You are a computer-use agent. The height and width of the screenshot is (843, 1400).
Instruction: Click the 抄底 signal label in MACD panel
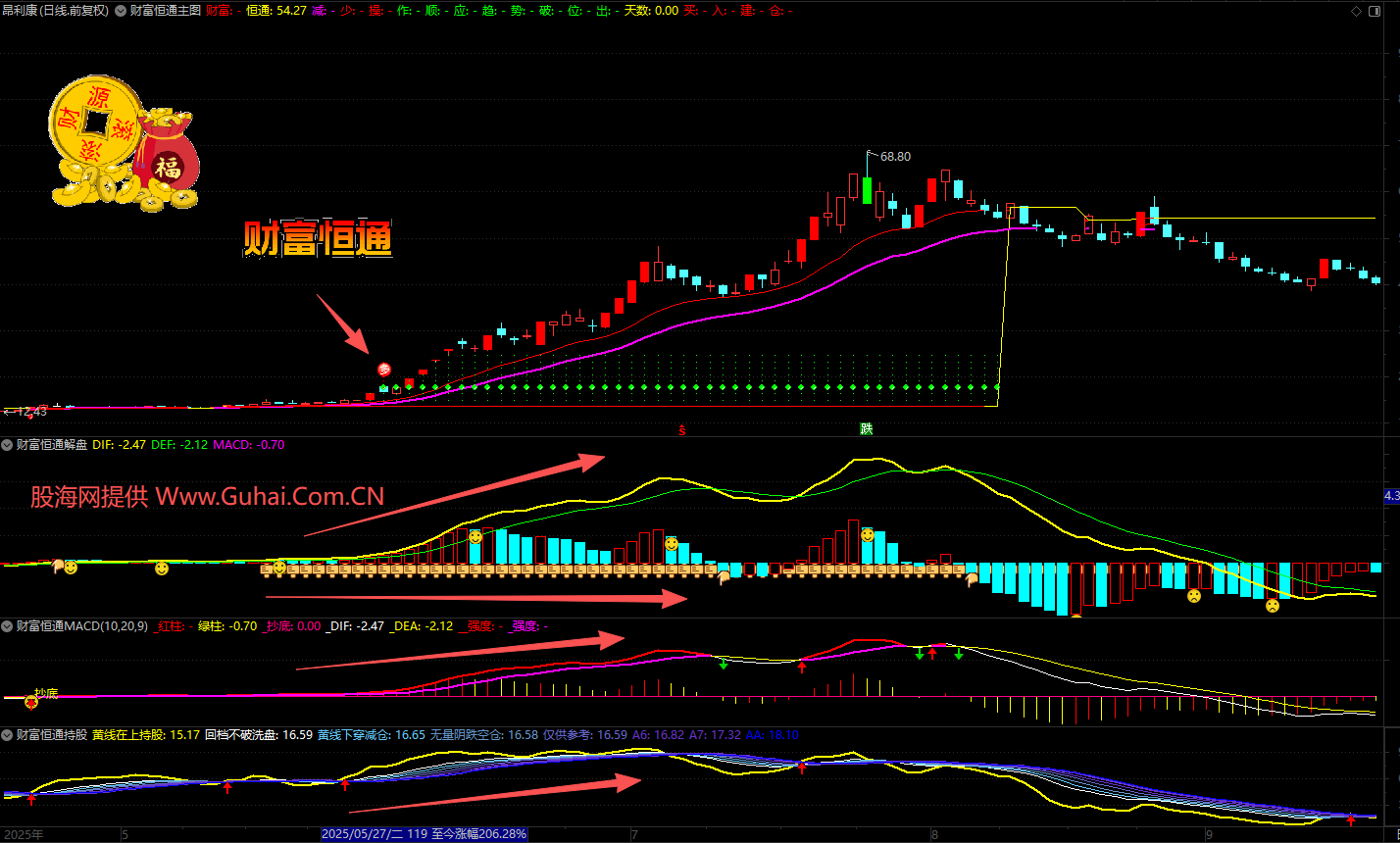tap(46, 693)
